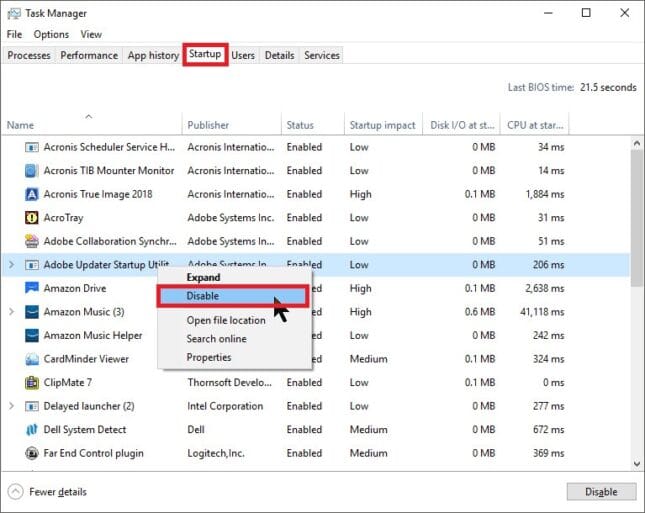Click the Thornsoft Develo... publisher cell

(230, 383)
